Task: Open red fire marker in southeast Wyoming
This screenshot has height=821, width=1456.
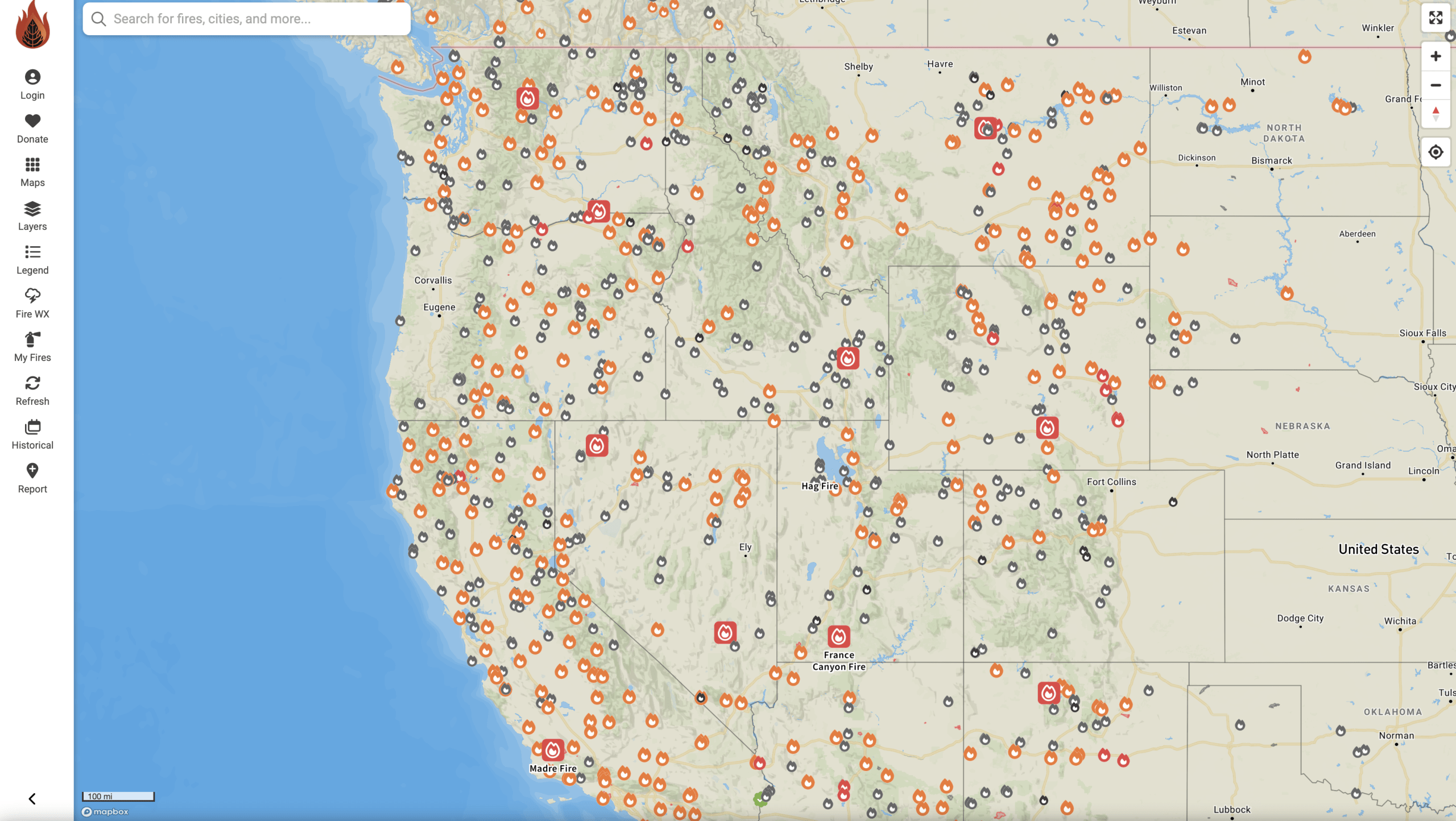Action: [x=1047, y=428]
